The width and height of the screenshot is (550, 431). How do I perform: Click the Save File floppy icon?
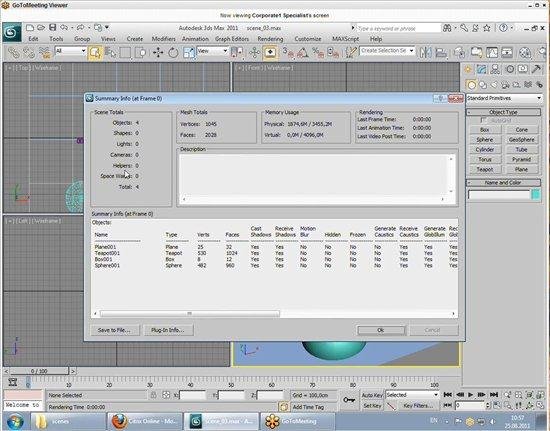click(x=53, y=28)
